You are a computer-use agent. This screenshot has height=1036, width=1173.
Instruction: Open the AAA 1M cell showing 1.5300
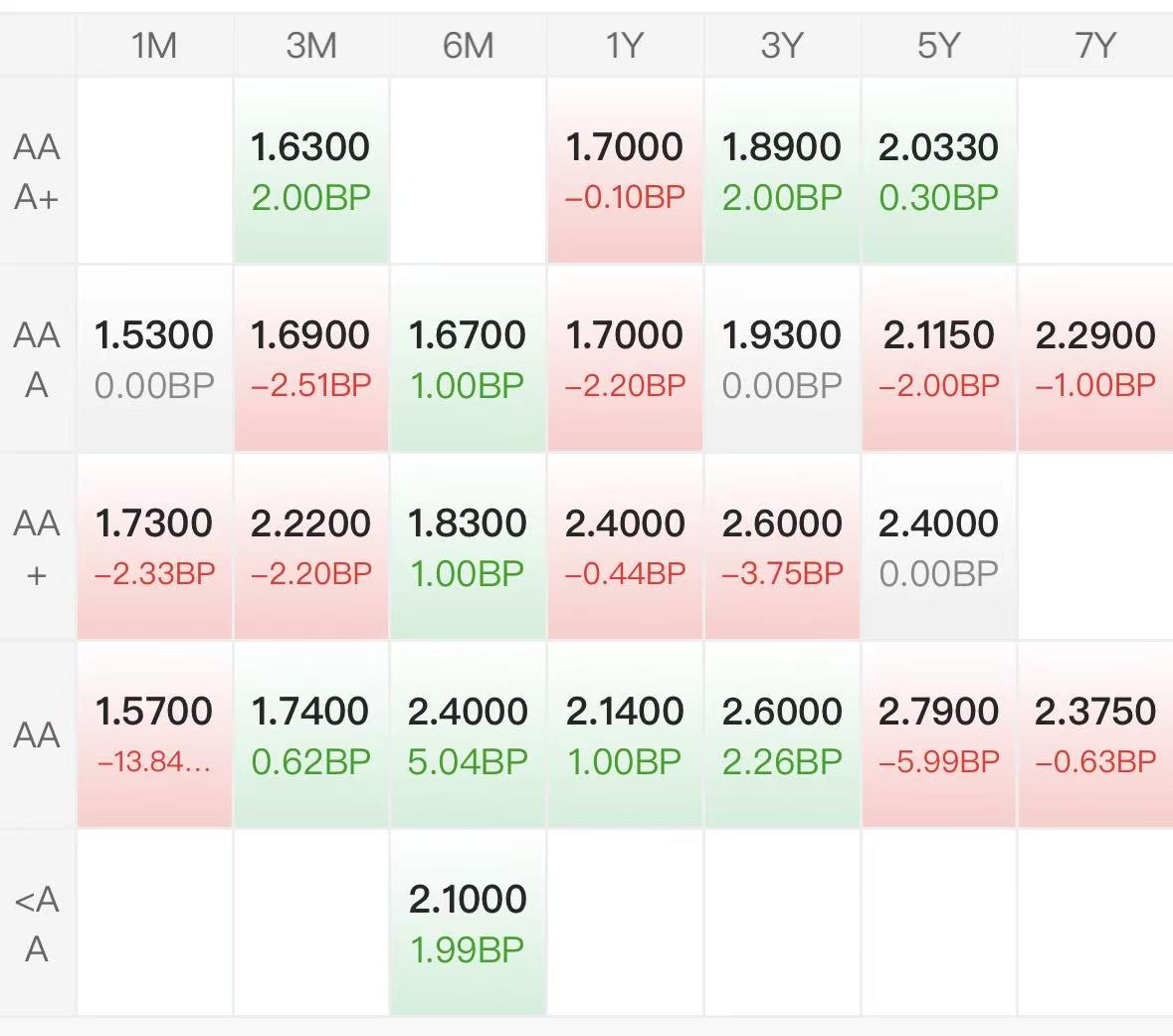154,358
